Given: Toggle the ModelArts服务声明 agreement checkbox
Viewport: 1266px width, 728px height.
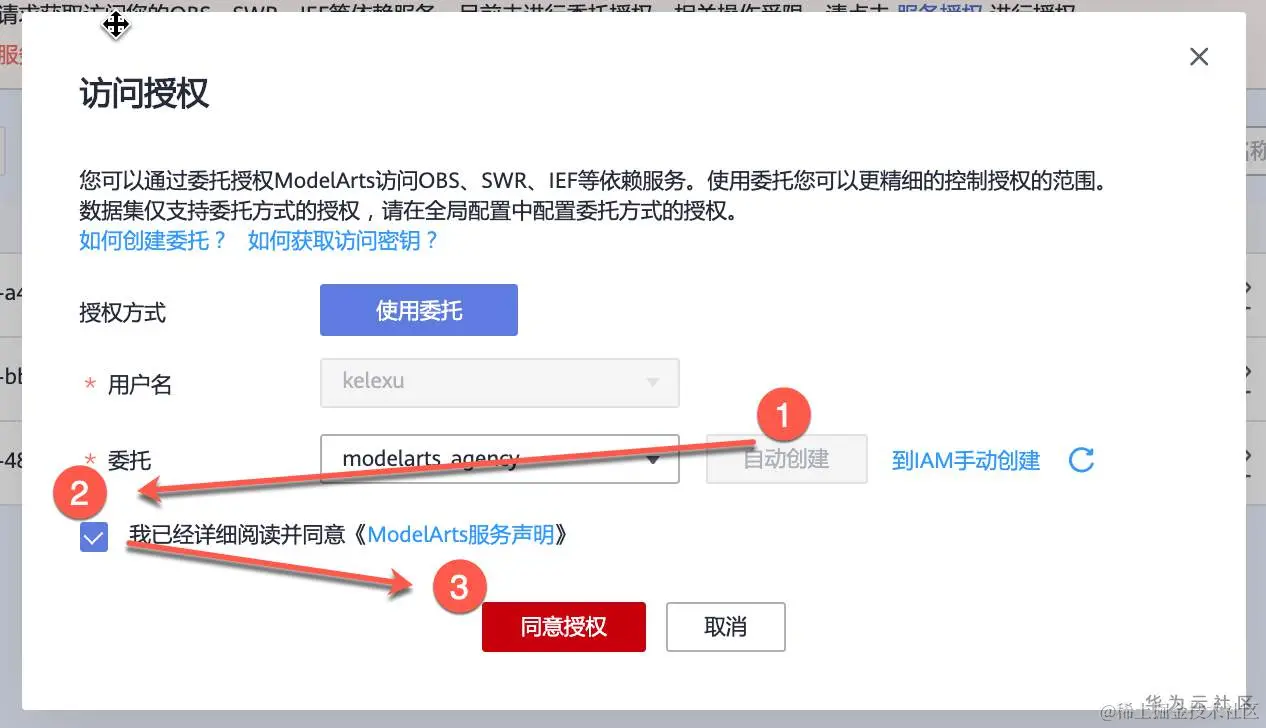Looking at the screenshot, I should 94,539.
